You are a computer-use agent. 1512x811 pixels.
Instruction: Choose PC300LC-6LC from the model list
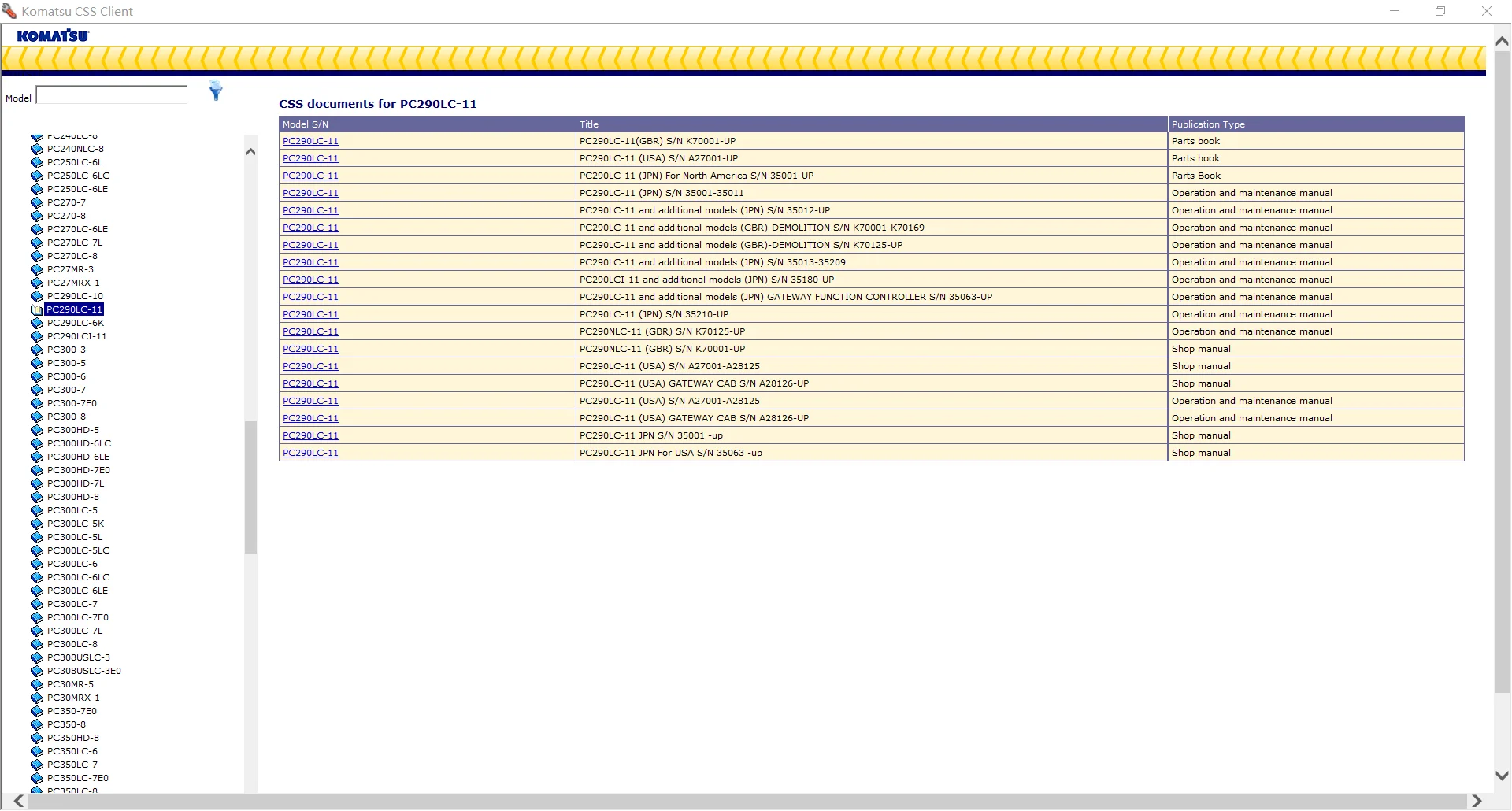click(x=78, y=577)
